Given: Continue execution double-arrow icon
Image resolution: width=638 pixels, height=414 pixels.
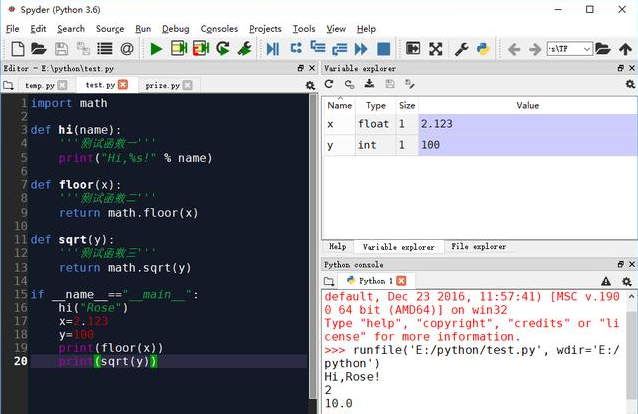Looking at the screenshot, I should tap(361, 49).
